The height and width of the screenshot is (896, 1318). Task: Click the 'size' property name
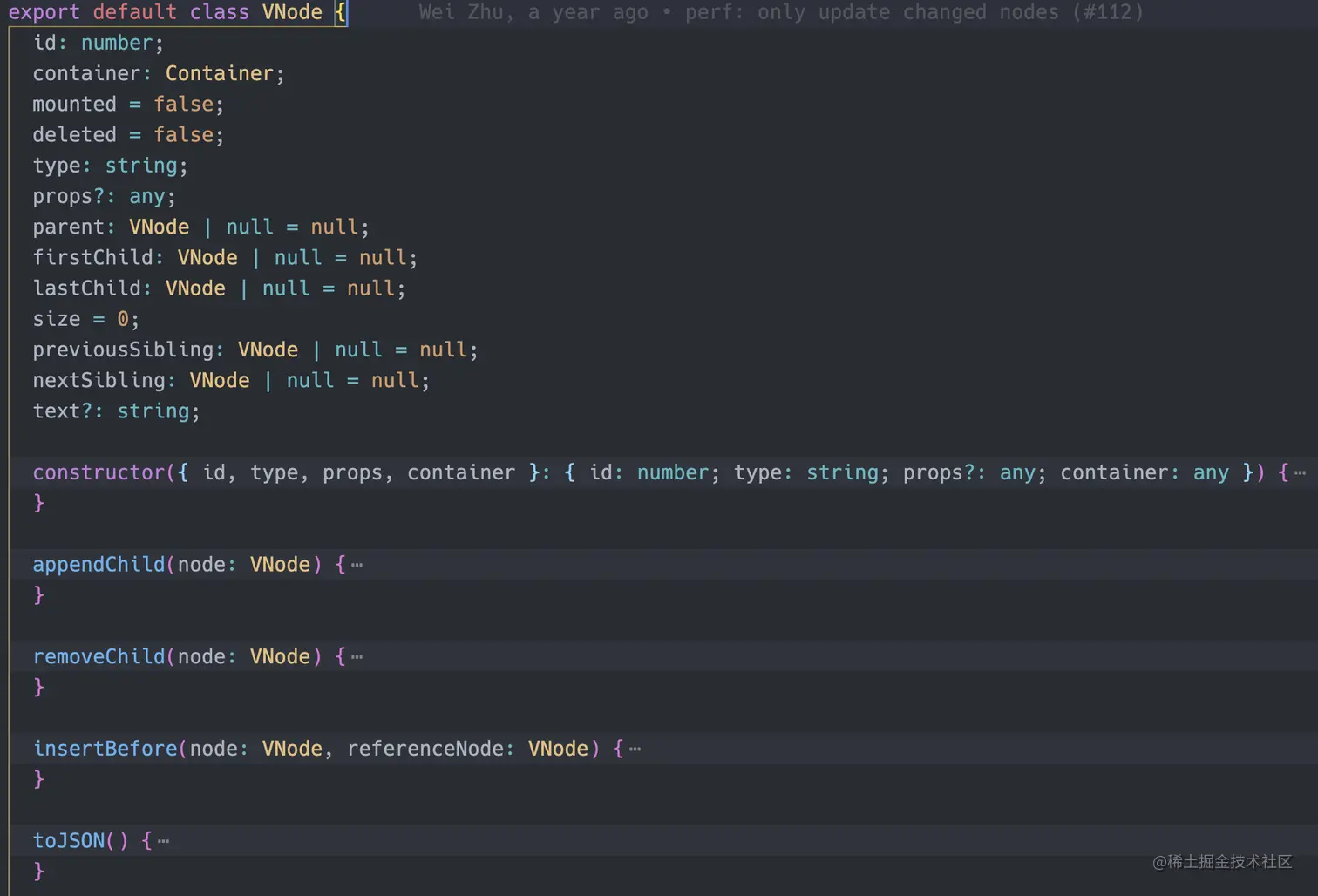[56, 319]
